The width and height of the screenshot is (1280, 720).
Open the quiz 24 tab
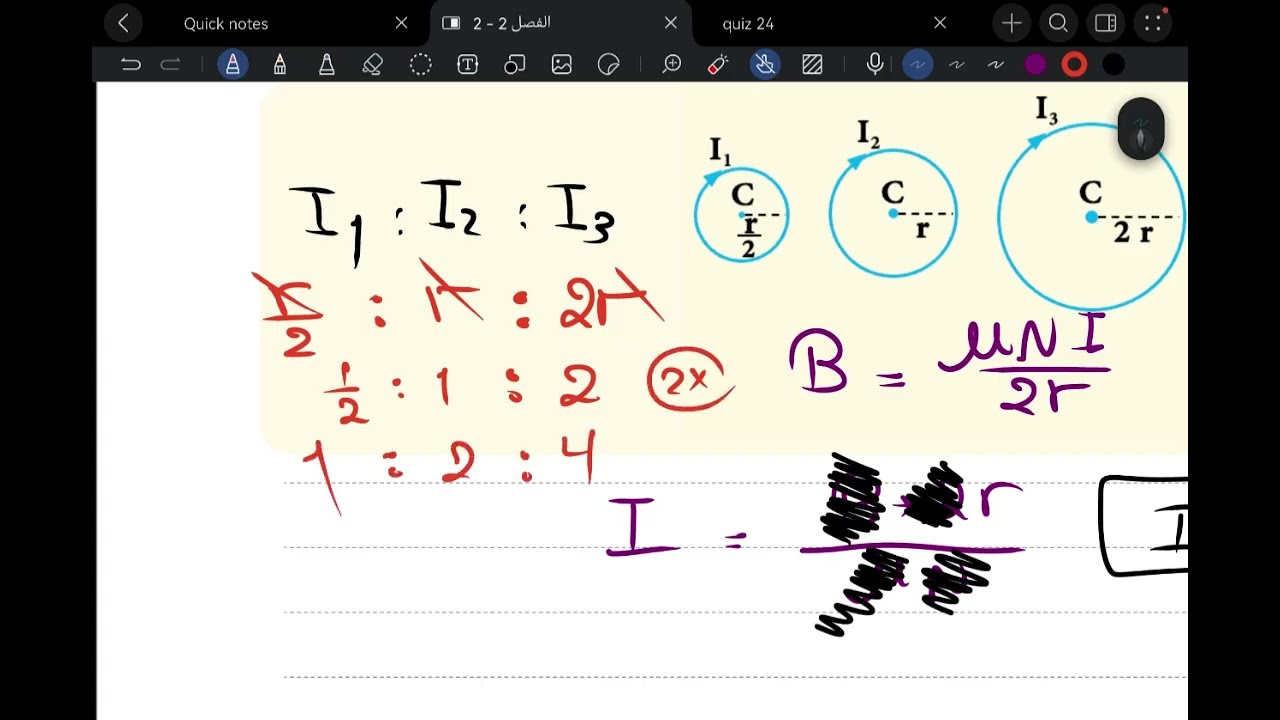[x=748, y=23]
